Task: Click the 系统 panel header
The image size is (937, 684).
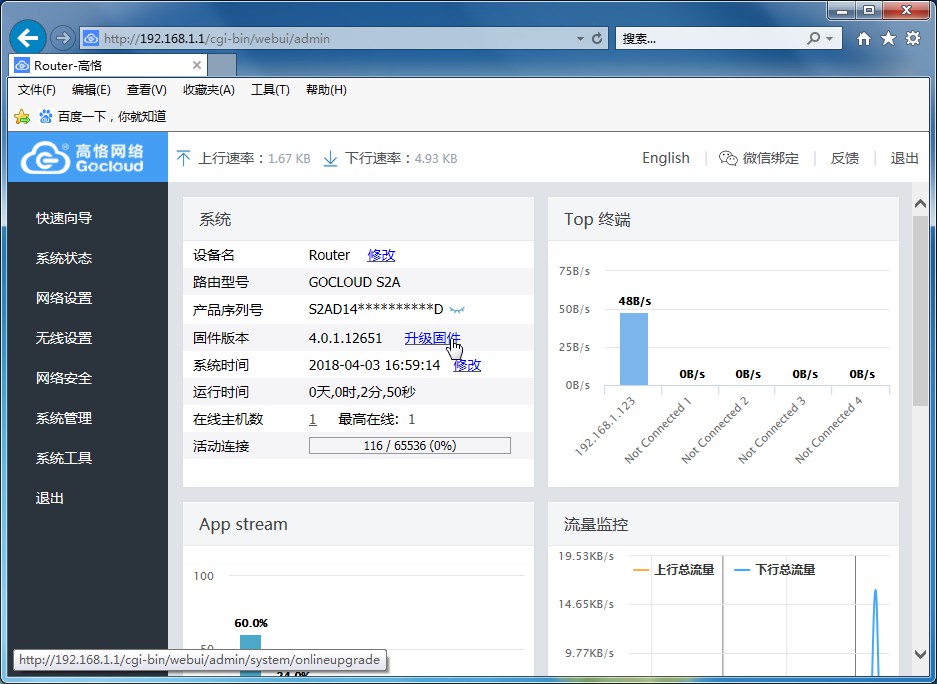Action: (x=359, y=219)
